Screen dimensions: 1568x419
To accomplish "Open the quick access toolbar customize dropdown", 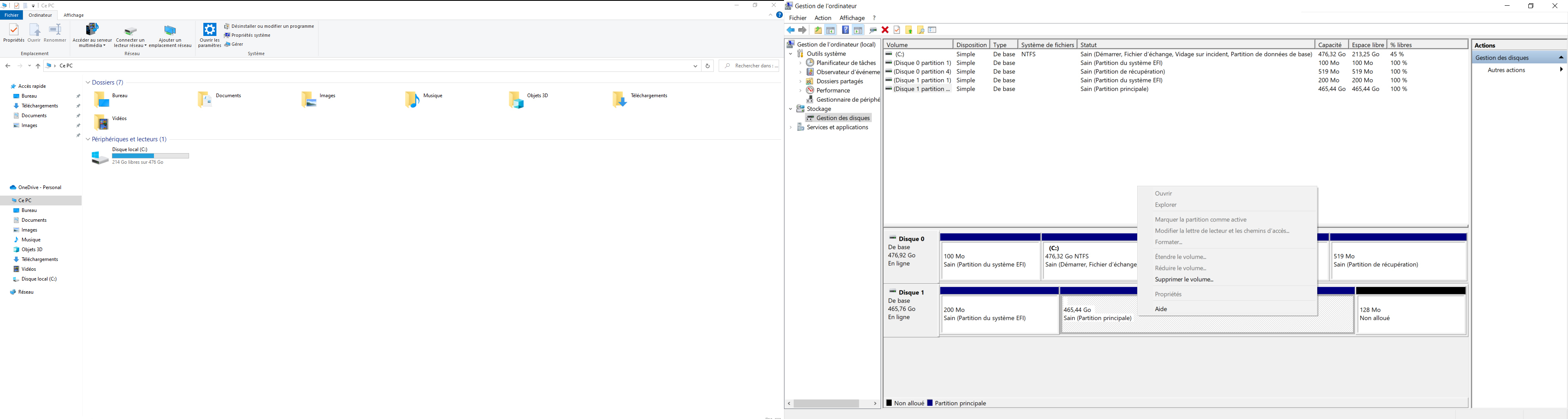I will pyautogui.click(x=33, y=6).
